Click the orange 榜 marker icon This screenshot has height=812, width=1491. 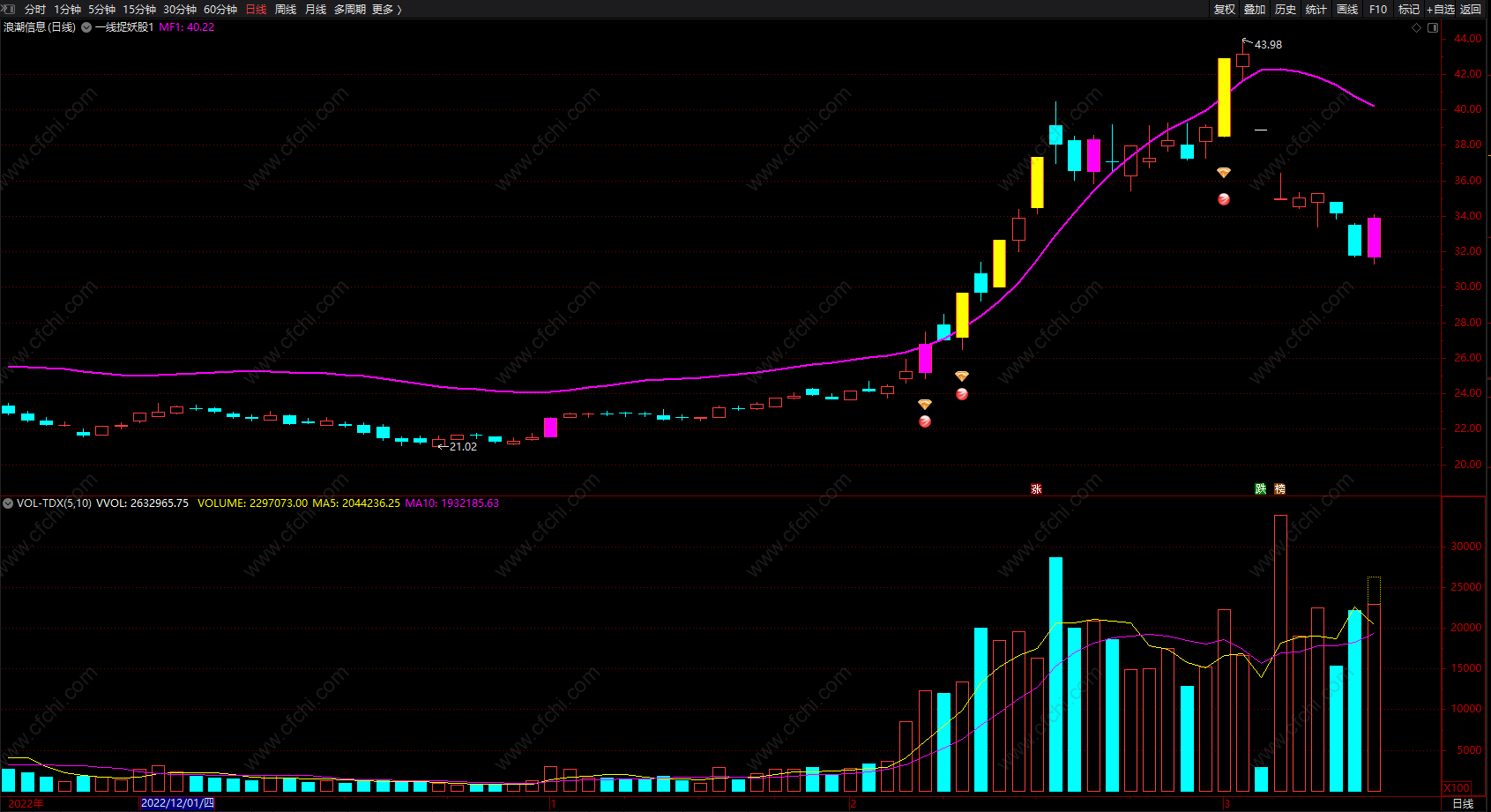(1280, 488)
